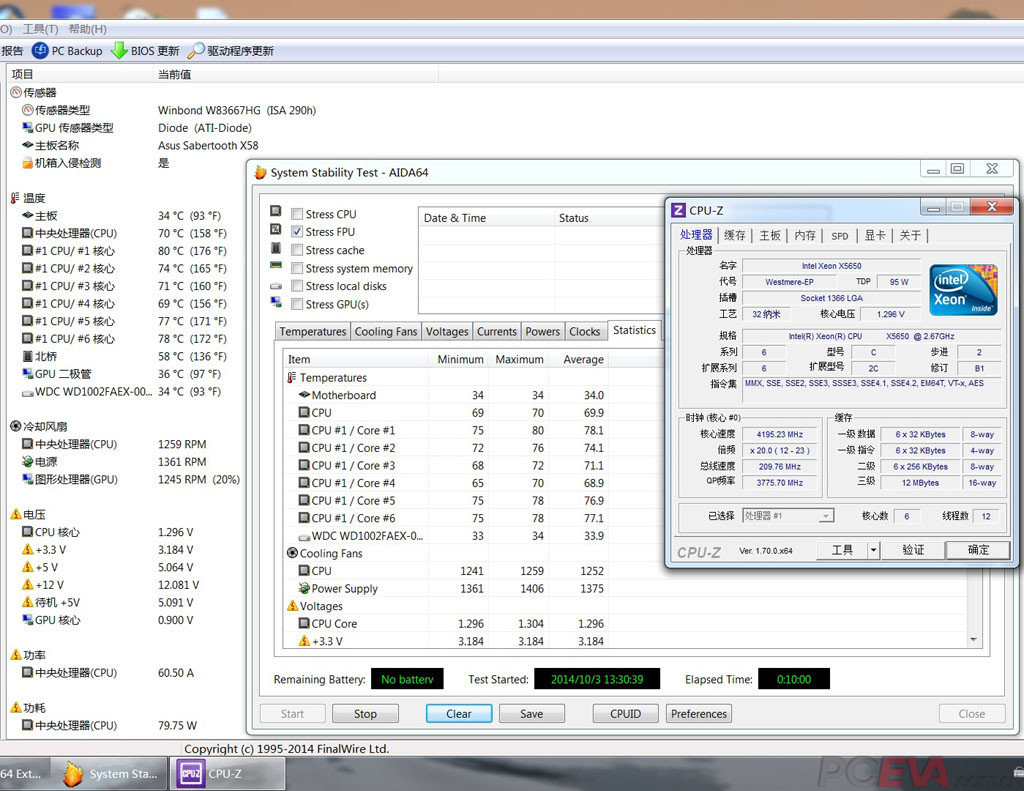Click the CPU-Z title bar Z icon
Image resolution: width=1024 pixels, height=791 pixels.
pyautogui.click(x=679, y=210)
